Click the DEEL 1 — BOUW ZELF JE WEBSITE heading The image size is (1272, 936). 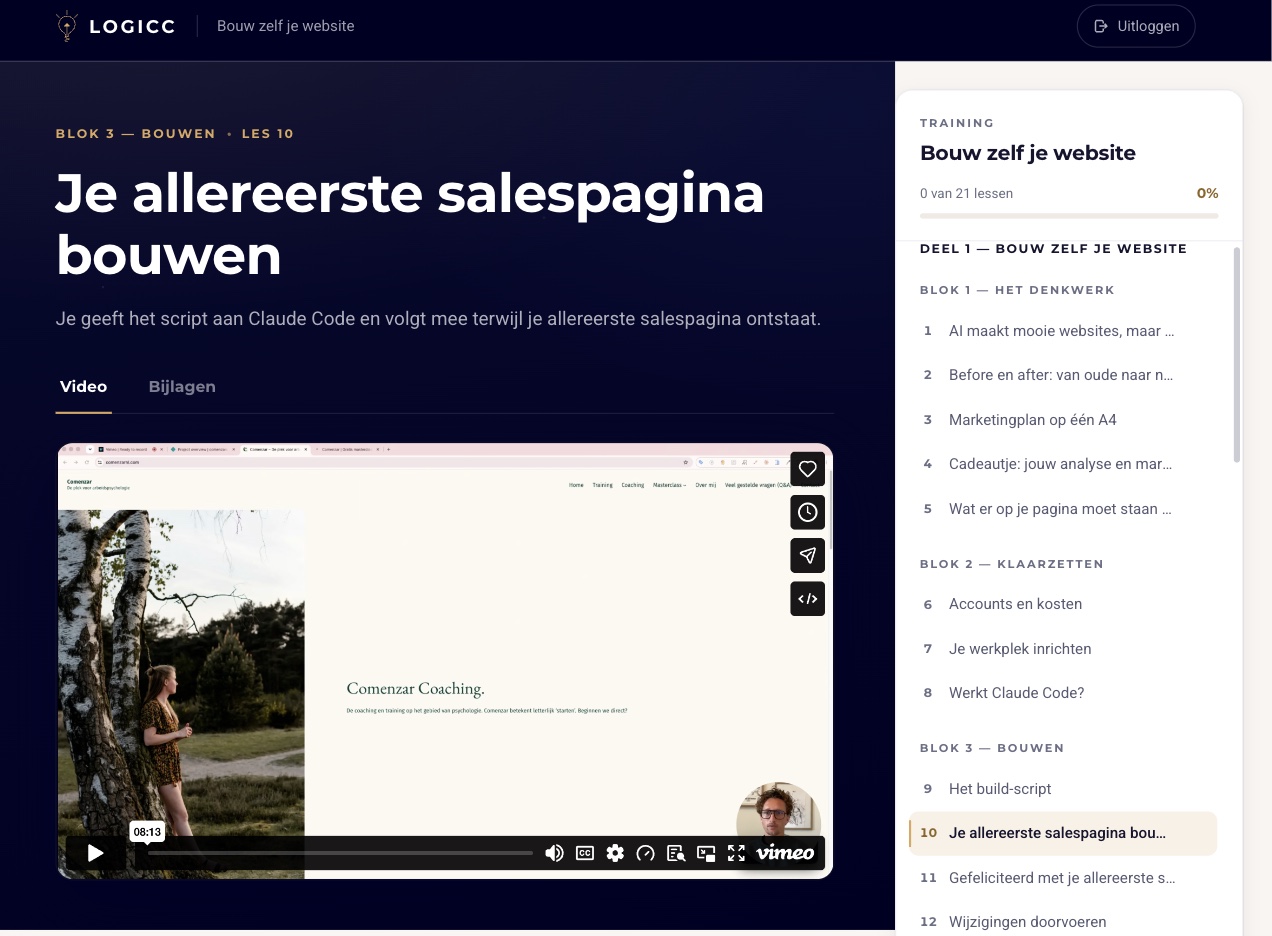click(1054, 249)
